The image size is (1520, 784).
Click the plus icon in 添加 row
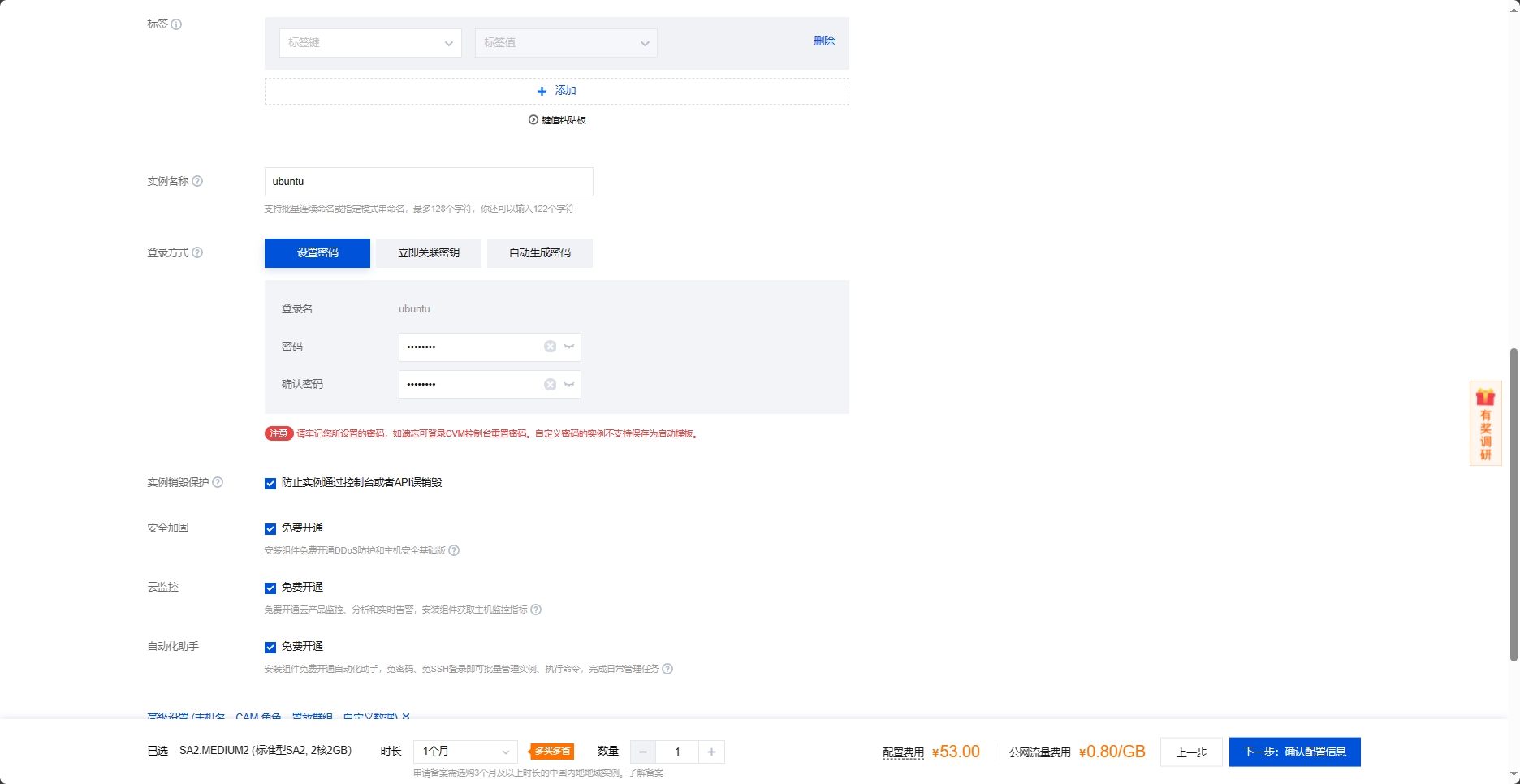542,91
